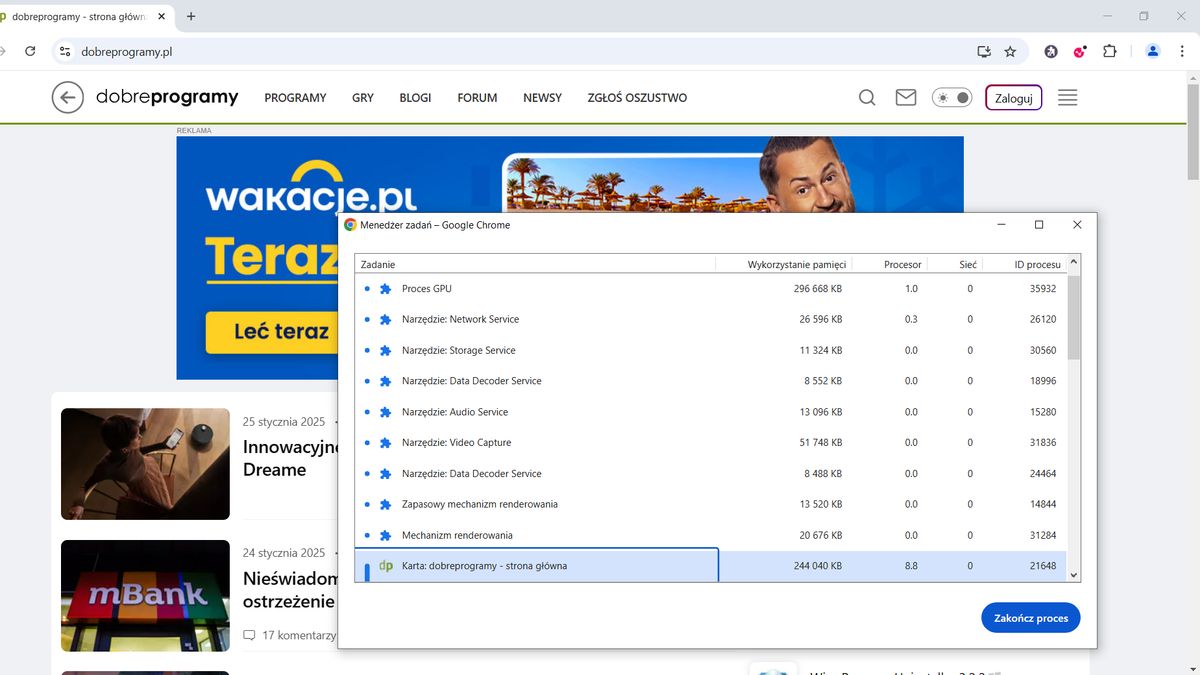Click the Chrome logo in task manager title
Viewport: 1200px width, 675px height.
pyautogui.click(x=350, y=225)
